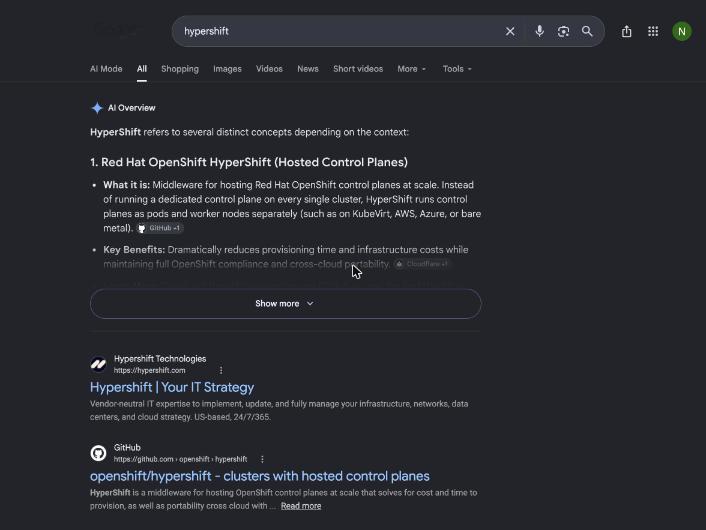This screenshot has width=706, height=530.
Task: Click the AI Overview label text
Action: (131, 108)
